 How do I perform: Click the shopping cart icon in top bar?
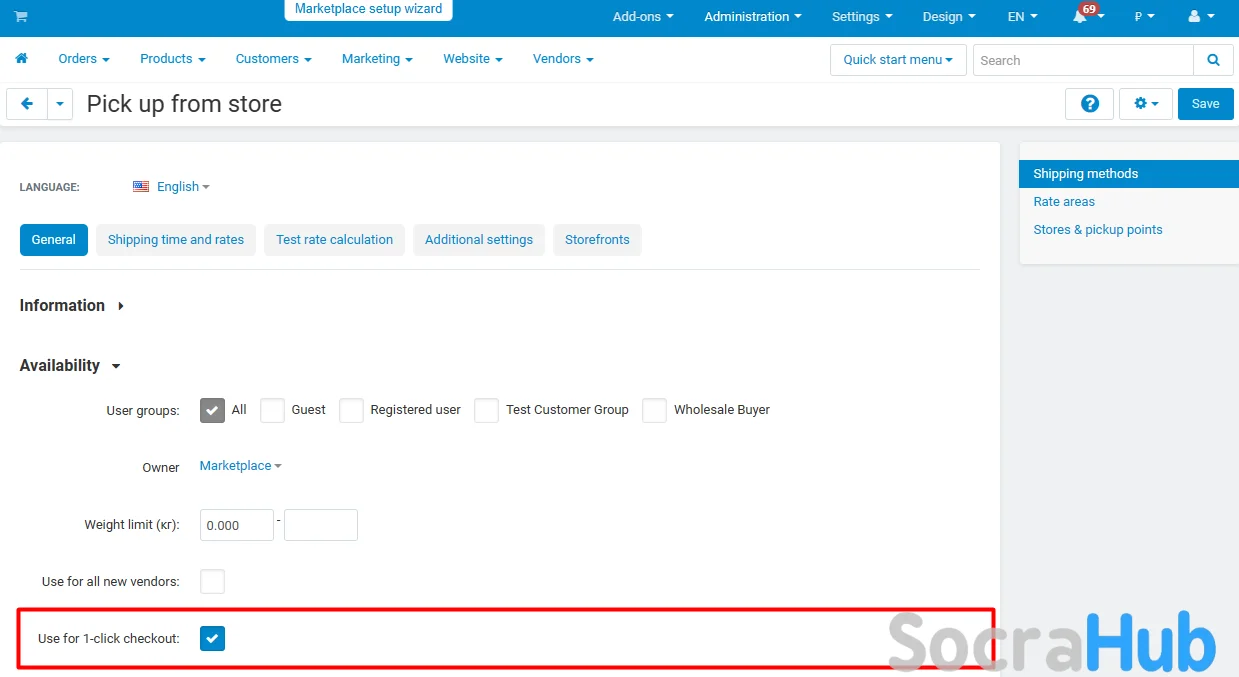pos(21,17)
